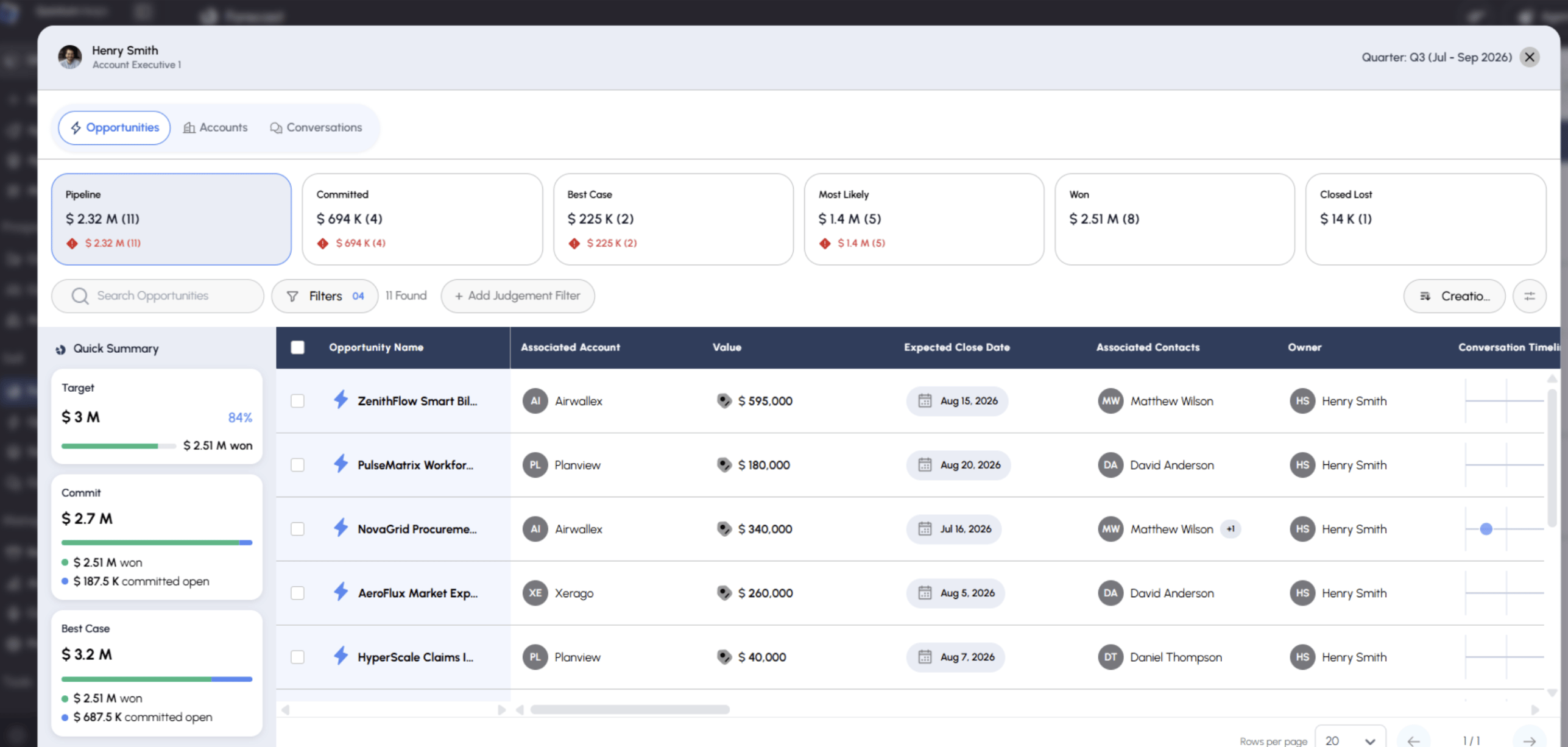Click the price tag icon for $260,000

(x=724, y=593)
